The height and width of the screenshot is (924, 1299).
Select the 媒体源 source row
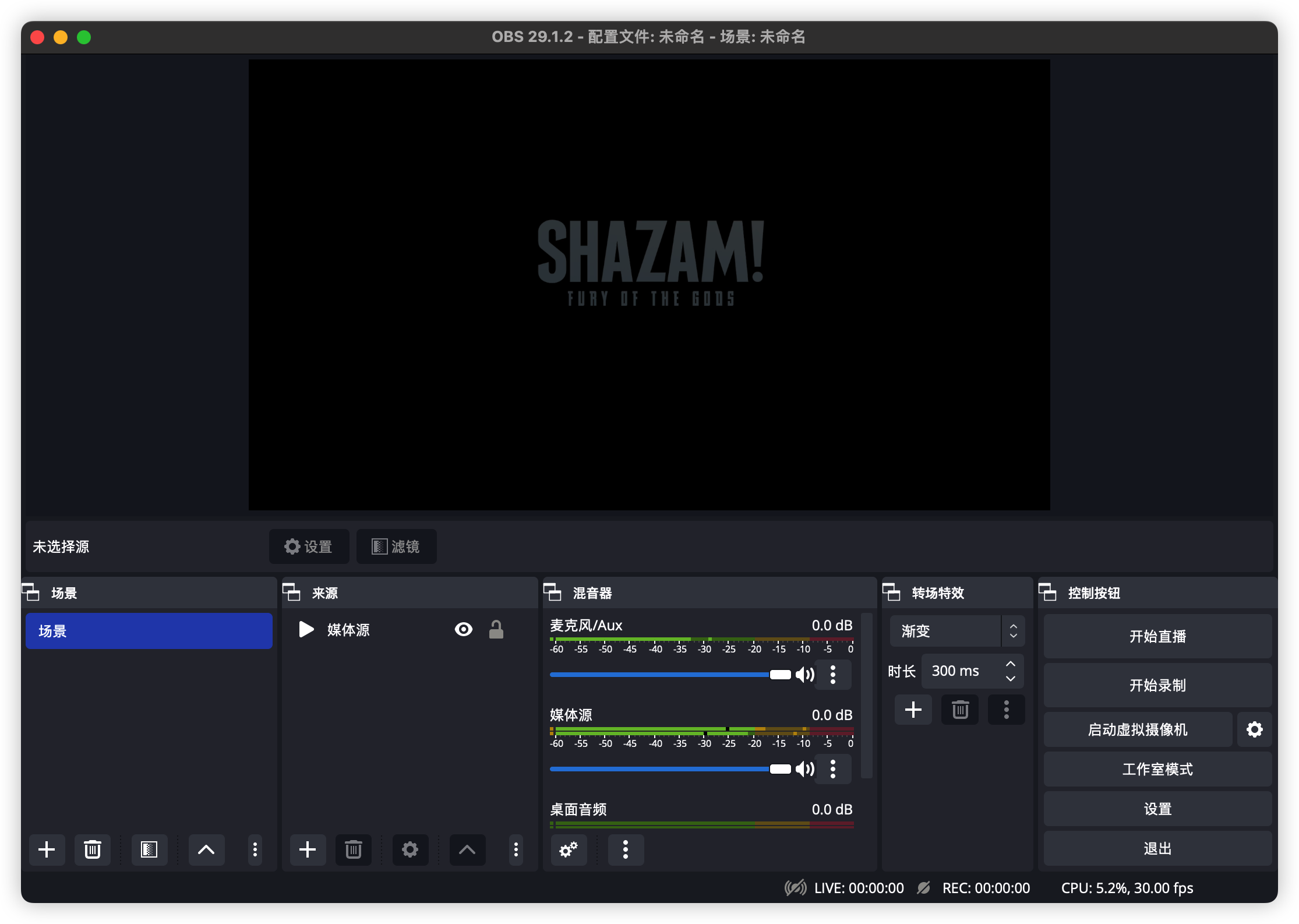[410, 630]
